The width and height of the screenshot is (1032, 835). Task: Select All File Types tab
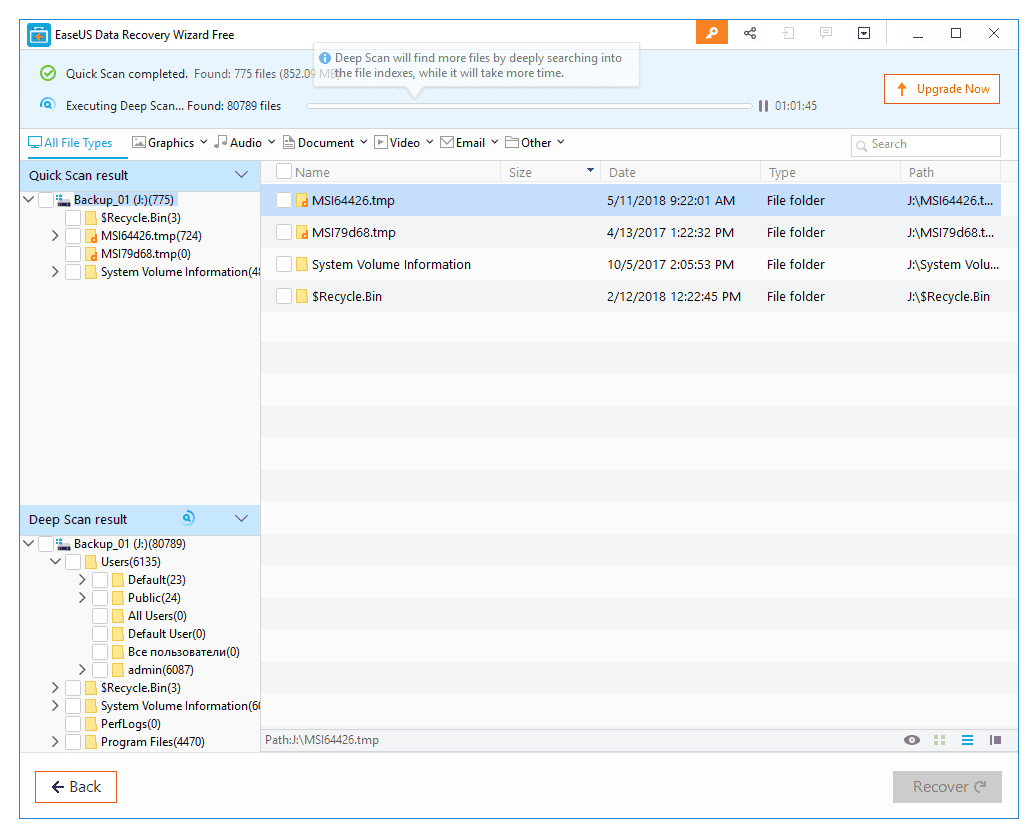coord(70,143)
